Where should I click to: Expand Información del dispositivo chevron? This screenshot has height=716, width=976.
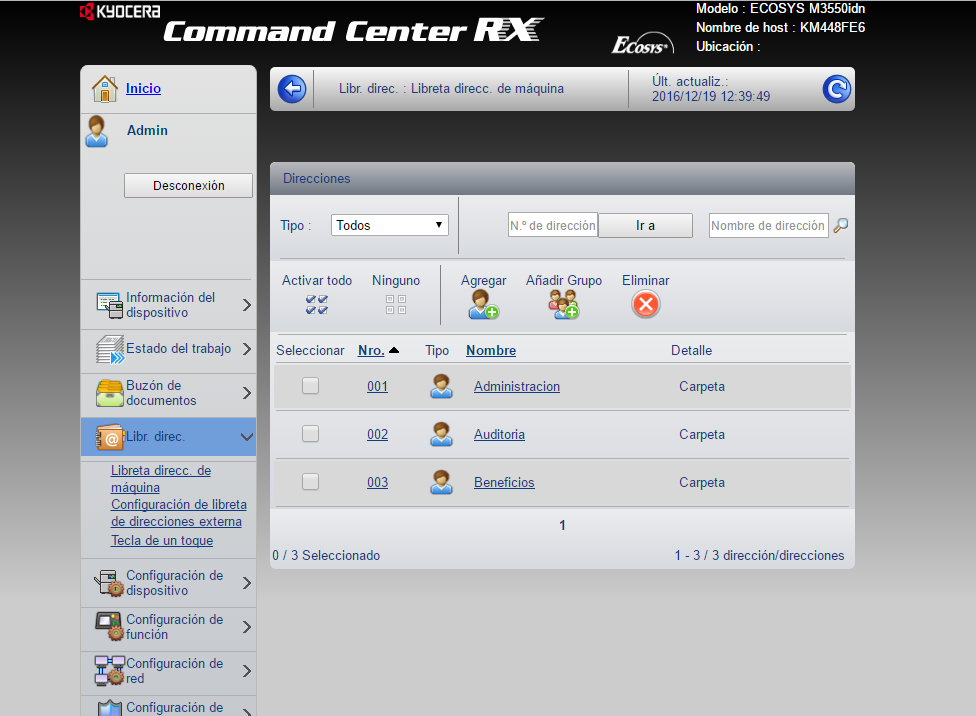pos(247,305)
